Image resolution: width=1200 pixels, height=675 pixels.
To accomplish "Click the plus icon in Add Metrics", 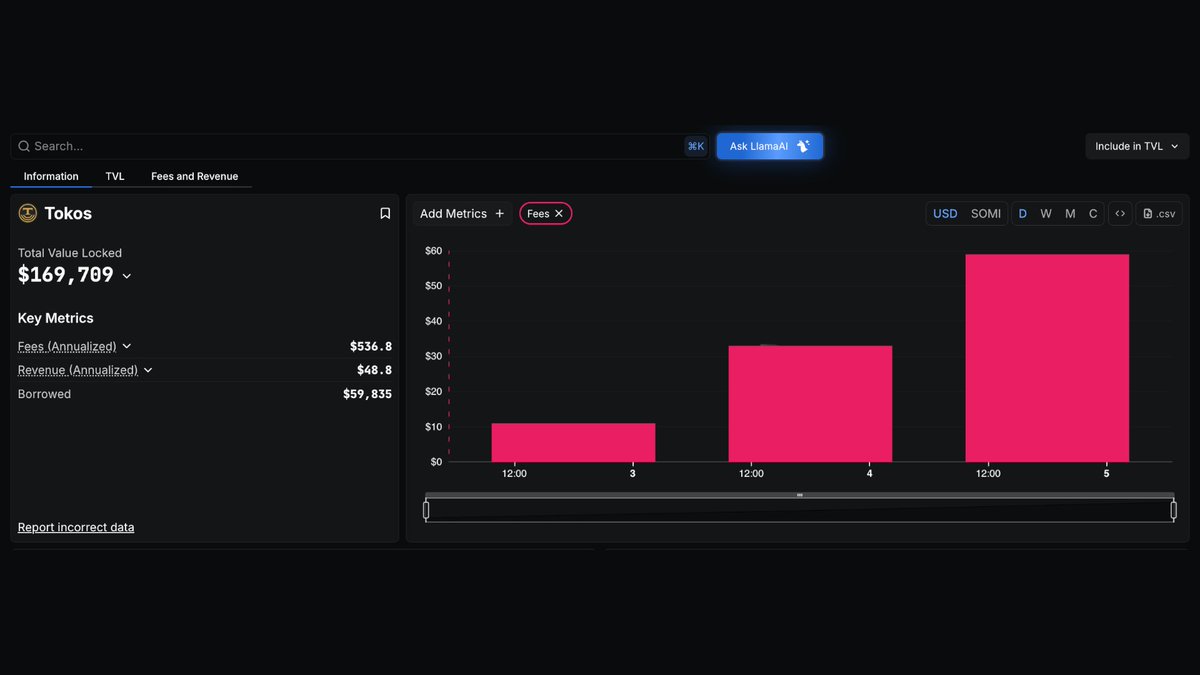I will pos(500,213).
